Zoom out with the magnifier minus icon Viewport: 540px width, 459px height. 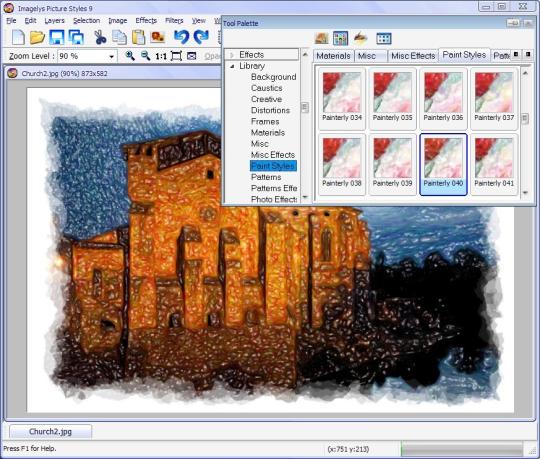[x=145, y=55]
